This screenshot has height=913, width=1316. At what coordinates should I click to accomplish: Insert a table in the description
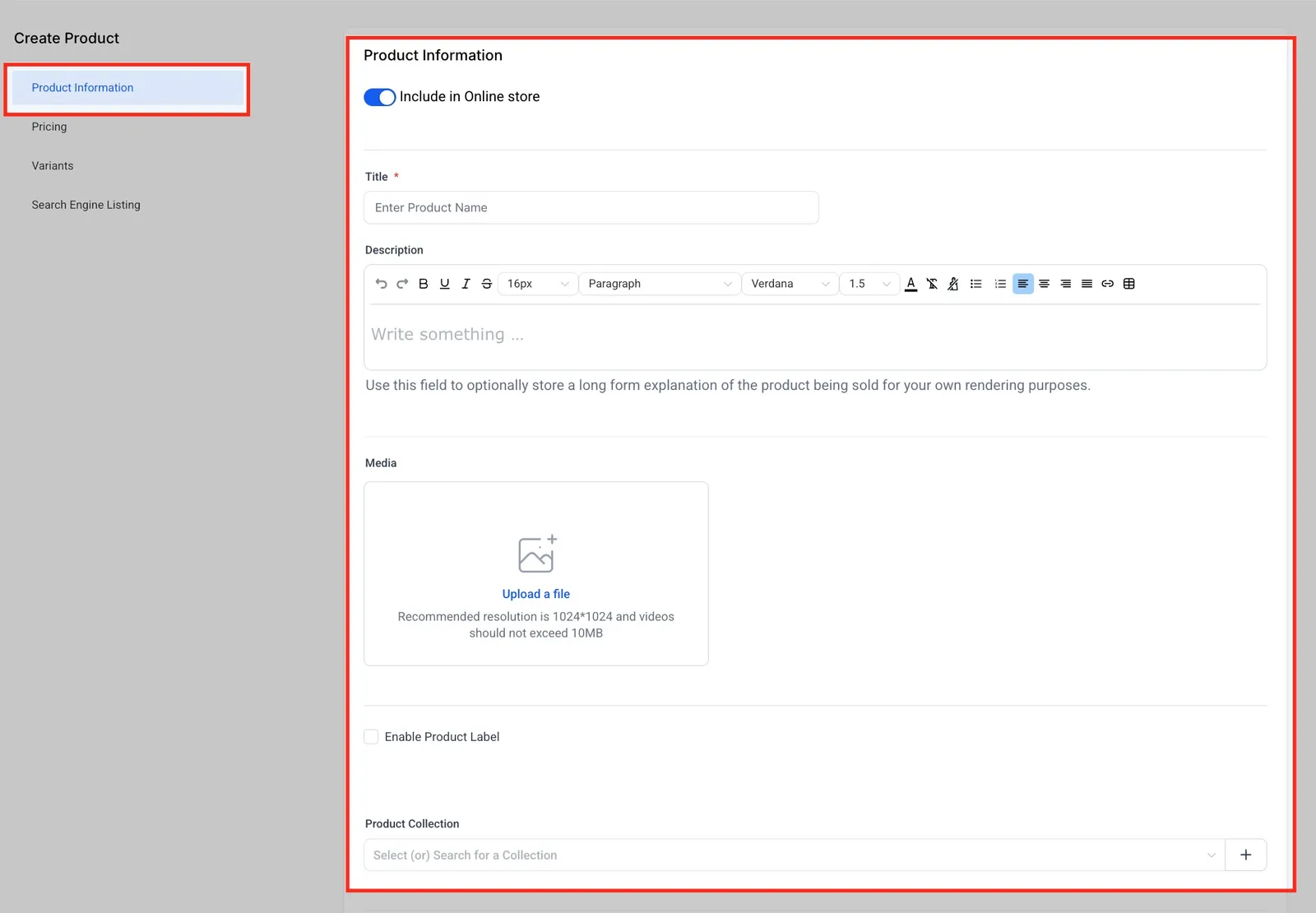pos(1129,284)
